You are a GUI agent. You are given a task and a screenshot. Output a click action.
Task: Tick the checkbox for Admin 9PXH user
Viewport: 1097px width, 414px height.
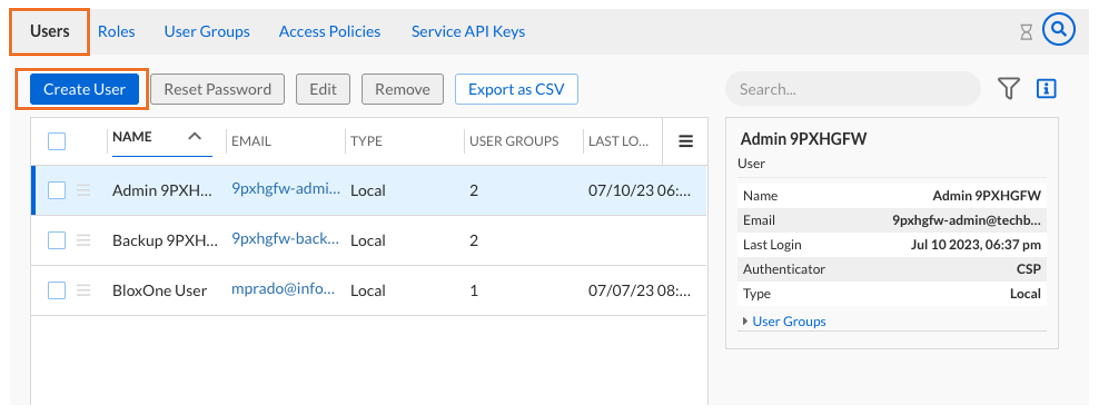click(57, 190)
